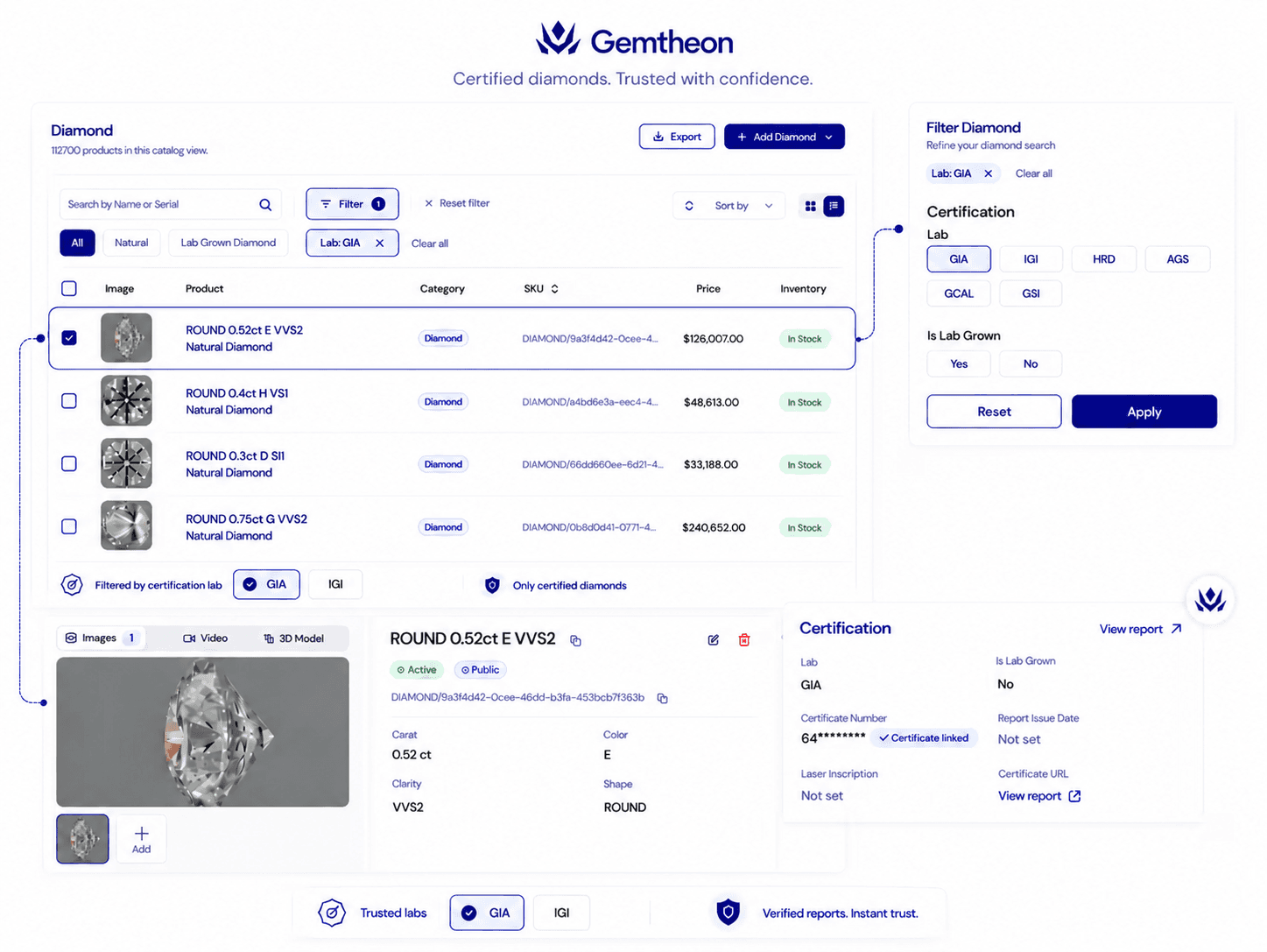Copy the full diamond SKU
The image size is (1267, 952).
tap(663, 698)
